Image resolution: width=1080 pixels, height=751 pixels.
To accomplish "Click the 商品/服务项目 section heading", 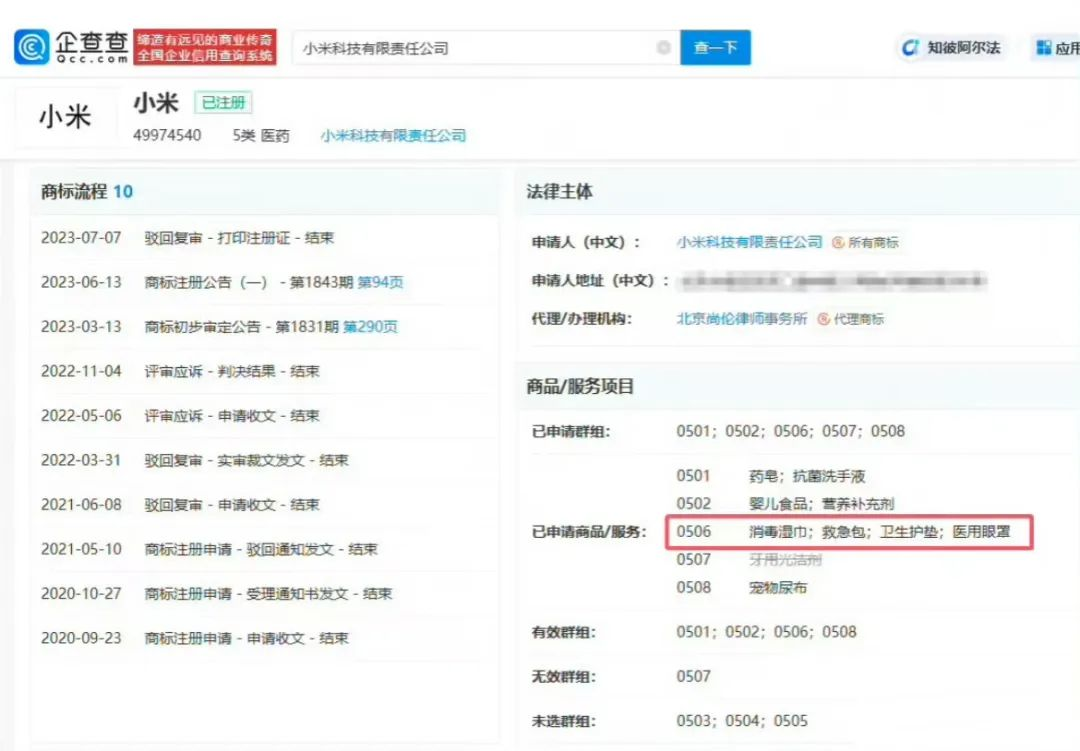I will coord(580,386).
